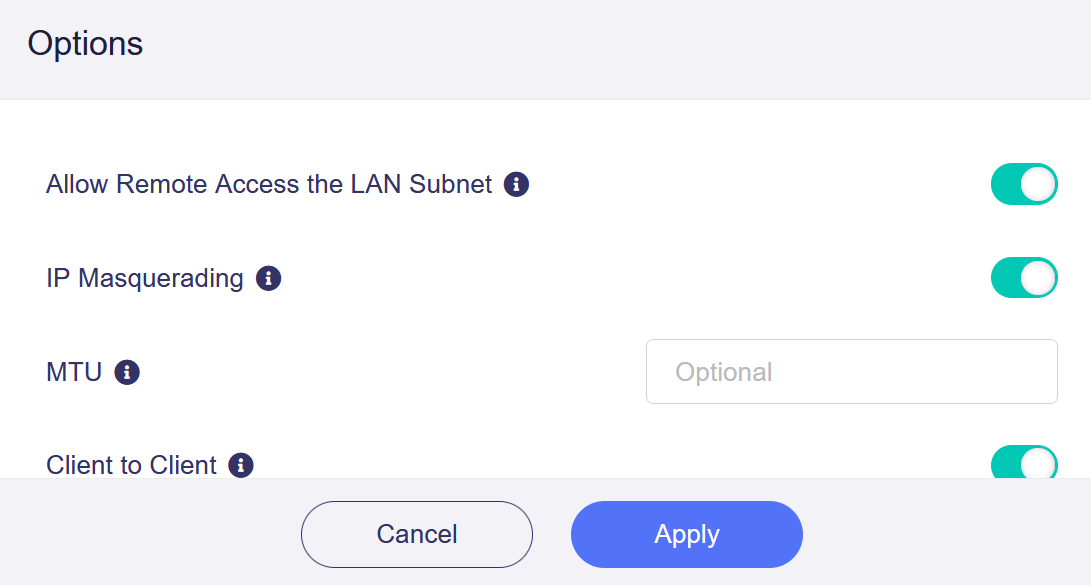Turn off Allow Remote Access LAN Subnet switch
The width and height of the screenshot is (1091, 585).
coord(1023,184)
